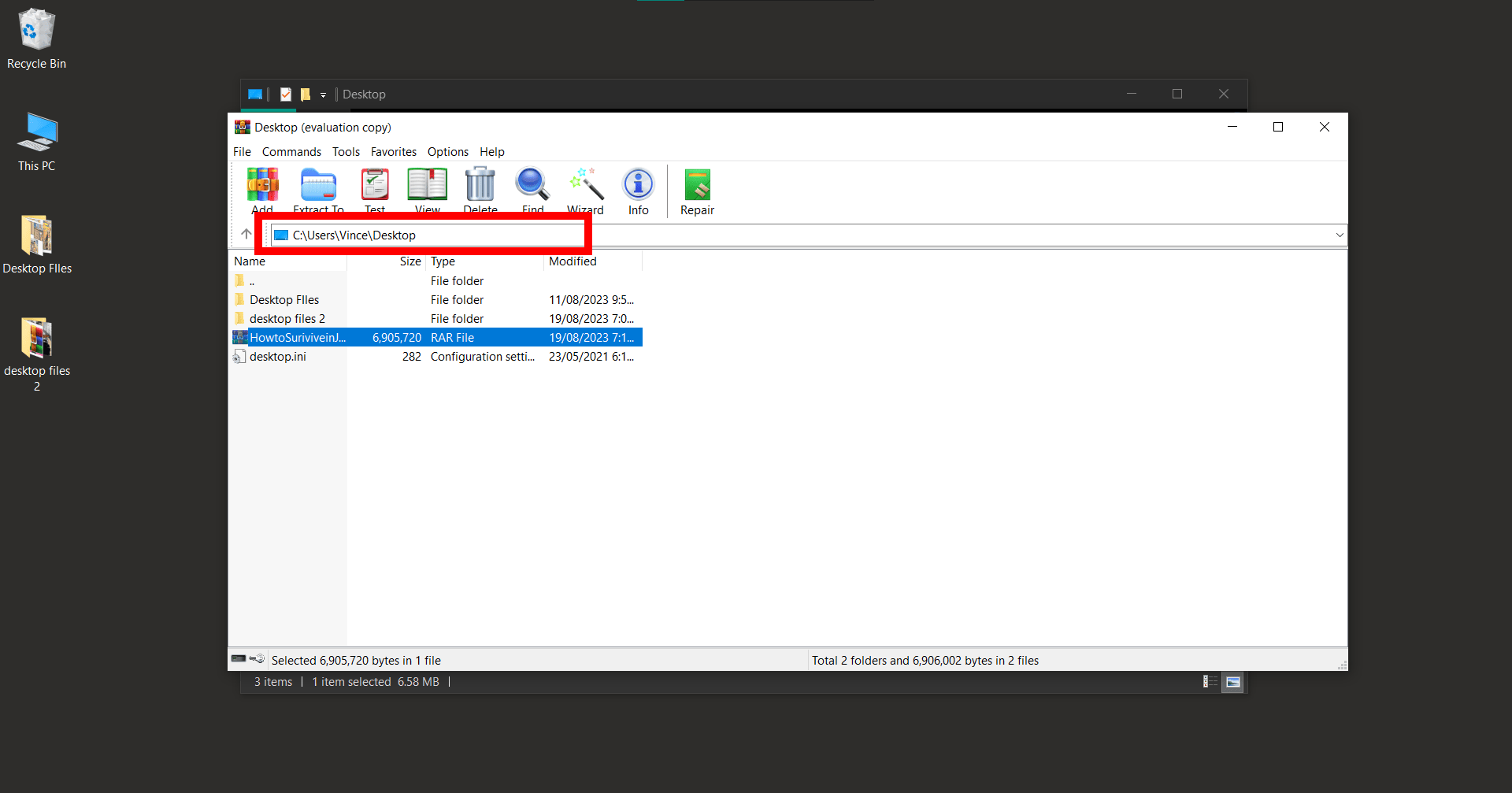This screenshot has width=1512, height=793.
Task: Select the desktop.ini file
Action: pyautogui.click(x=277, y=356)
